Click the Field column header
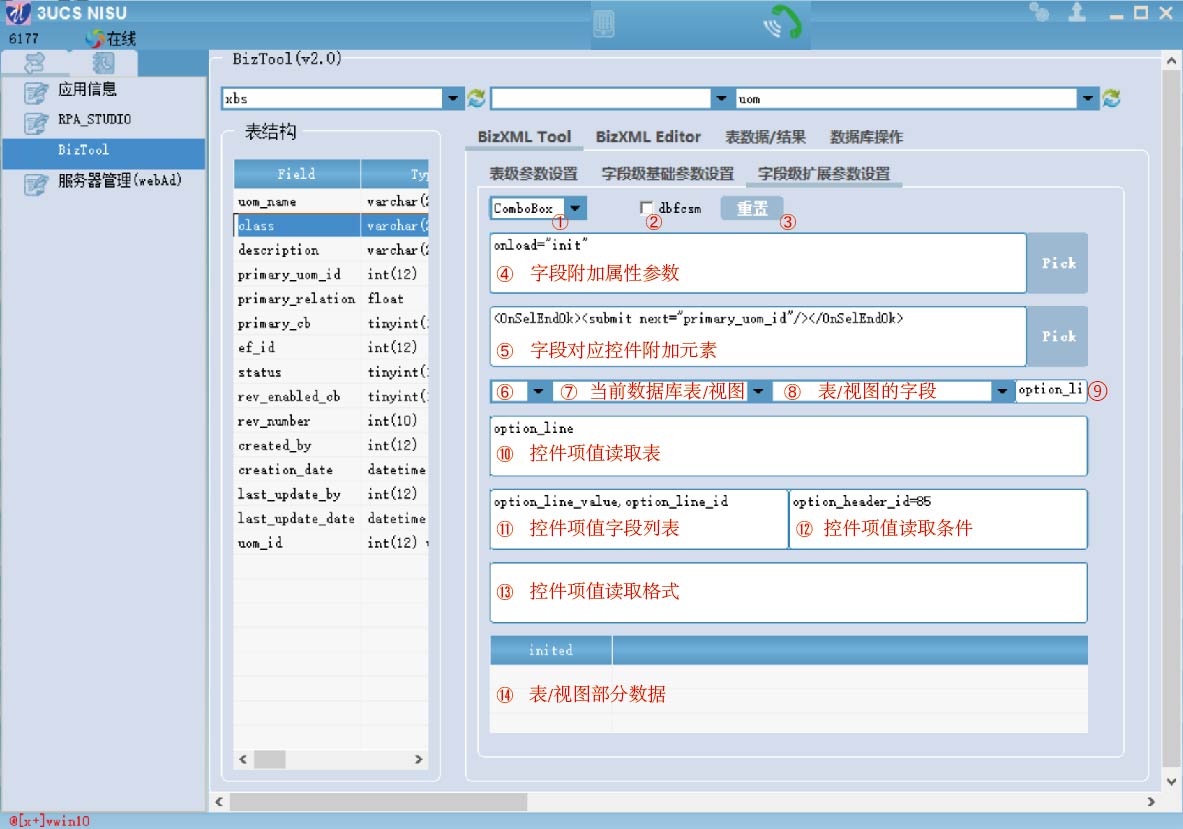 (297, 173)
